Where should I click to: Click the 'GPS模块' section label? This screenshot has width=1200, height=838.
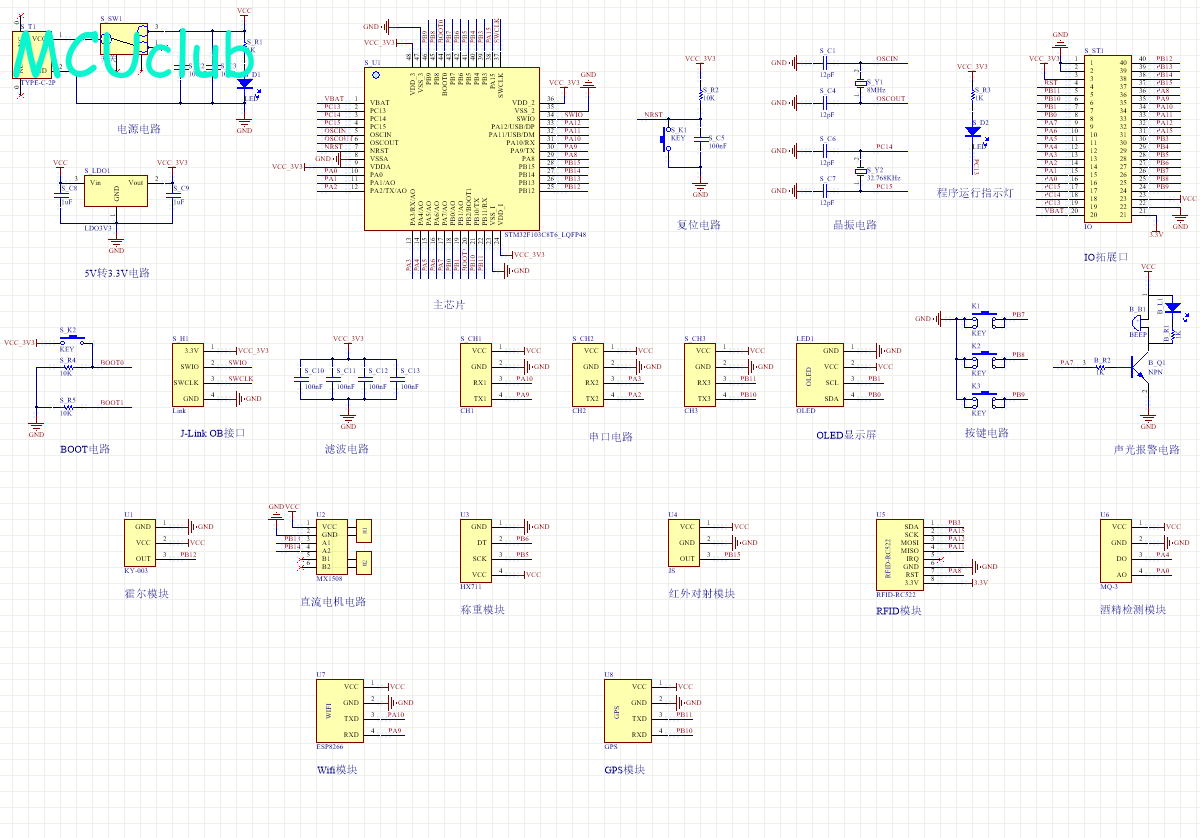coord(625,770)
